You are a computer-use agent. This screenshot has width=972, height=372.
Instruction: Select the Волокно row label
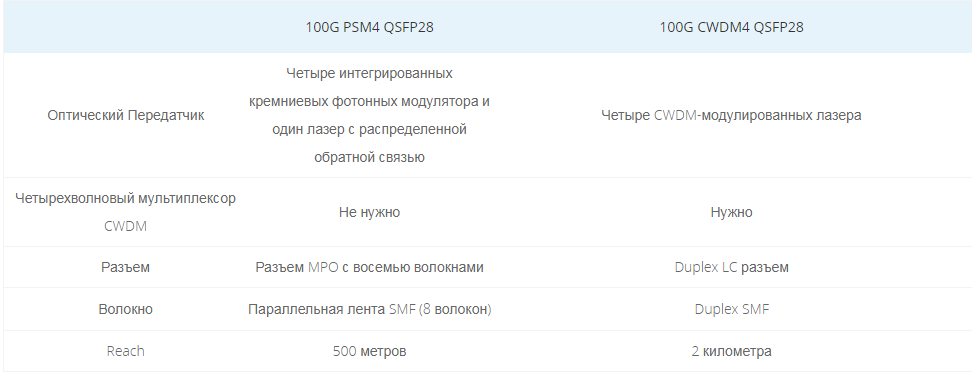click(x=125, y=309)
